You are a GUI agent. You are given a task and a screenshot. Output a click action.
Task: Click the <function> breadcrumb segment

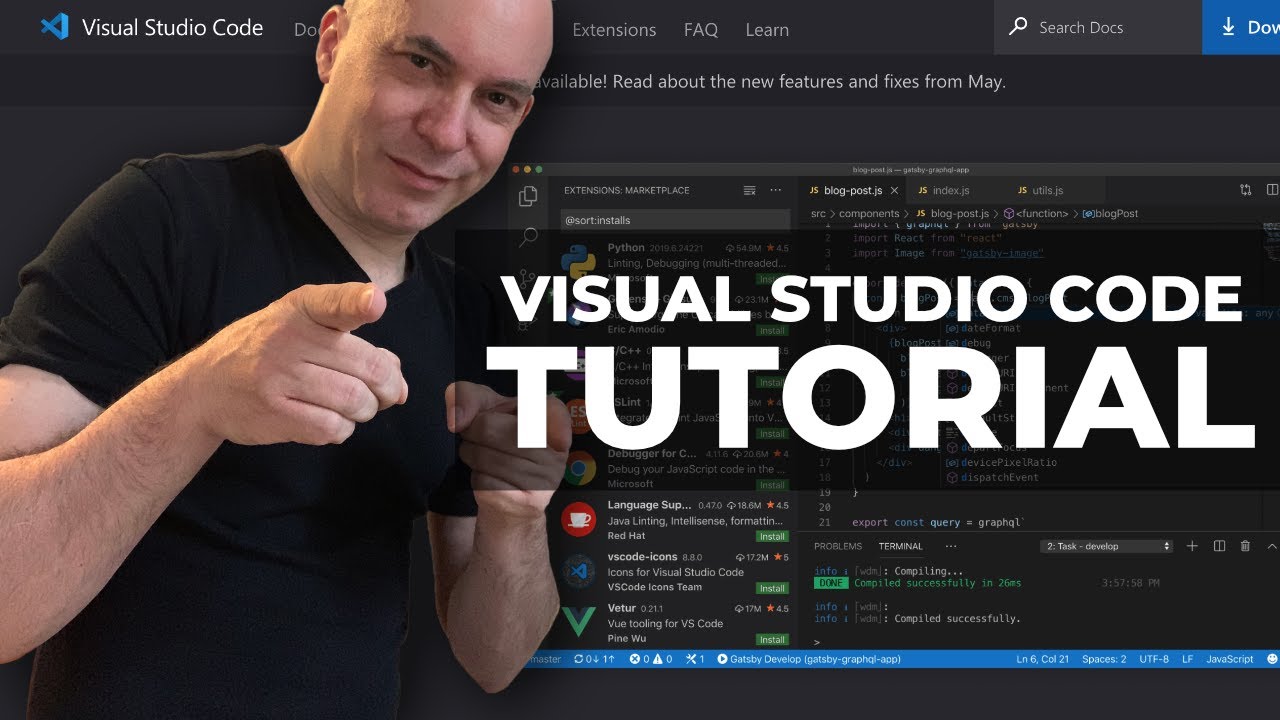coord(1035,213)
